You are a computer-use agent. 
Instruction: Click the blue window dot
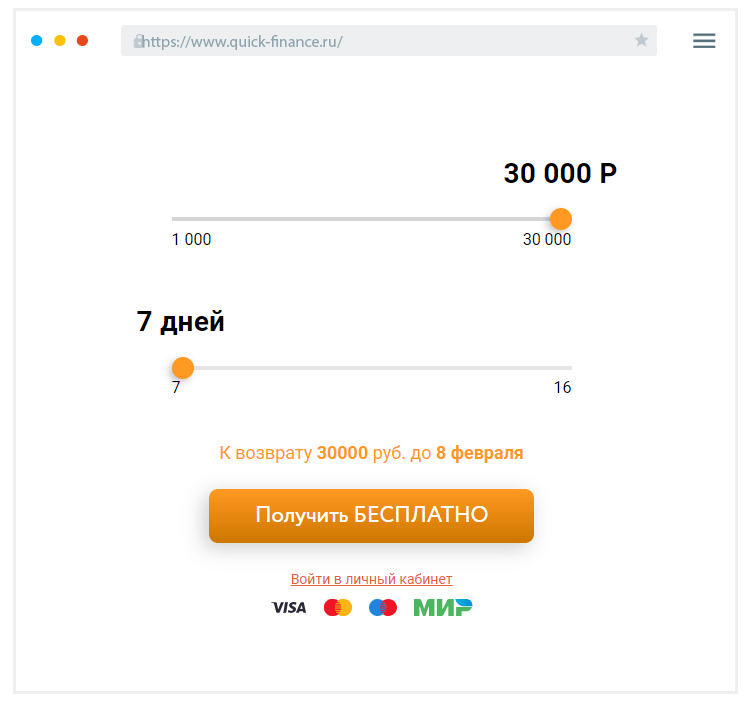[37, 41]
